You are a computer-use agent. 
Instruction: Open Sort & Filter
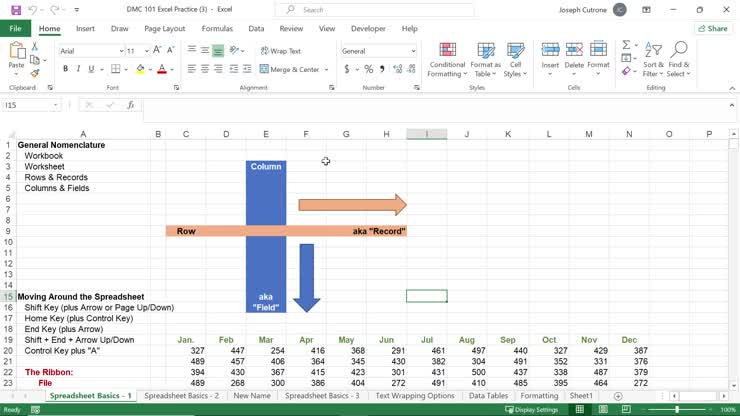[x=653, y=59]
